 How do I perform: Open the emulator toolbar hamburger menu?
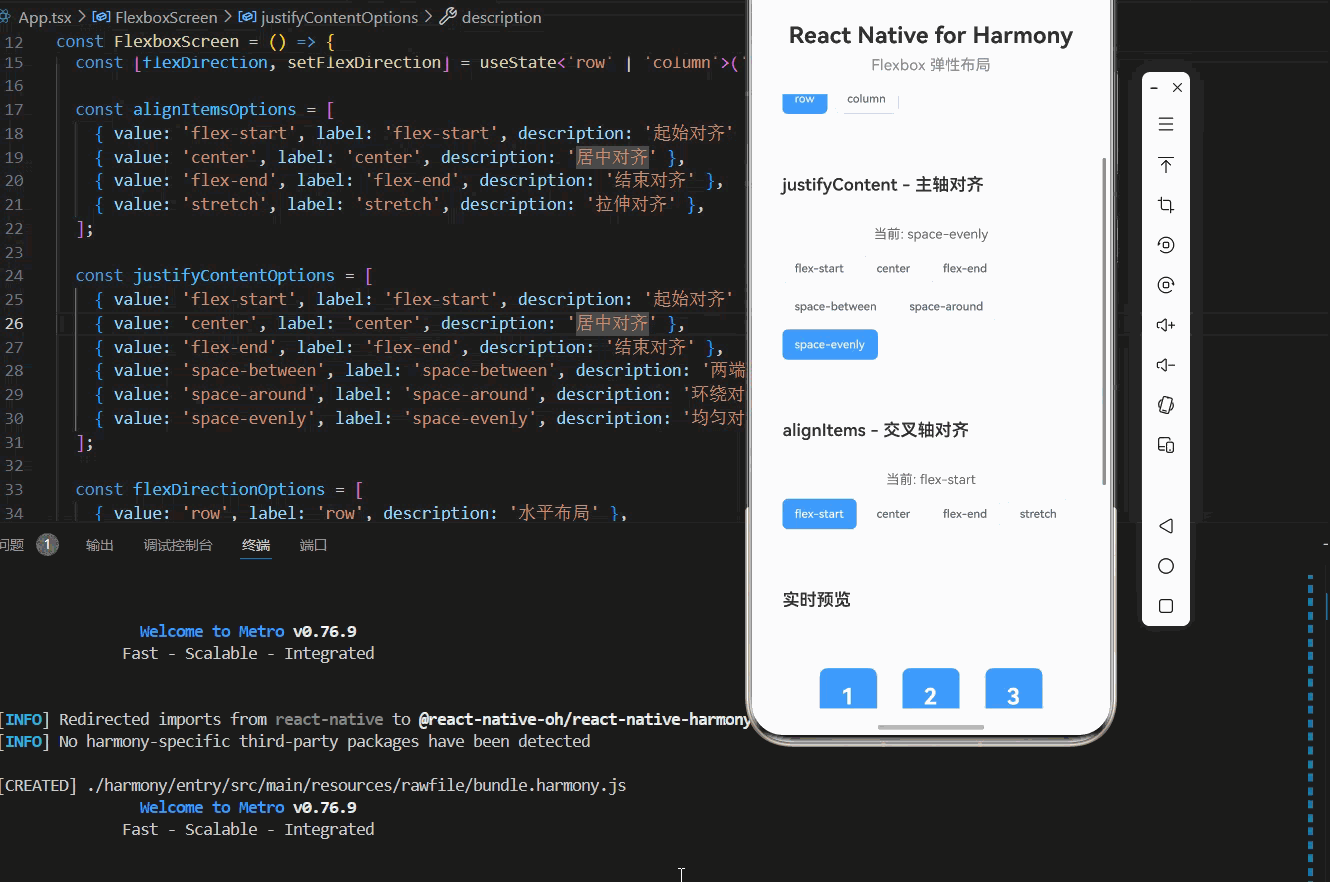click(x=1166, y=125)
